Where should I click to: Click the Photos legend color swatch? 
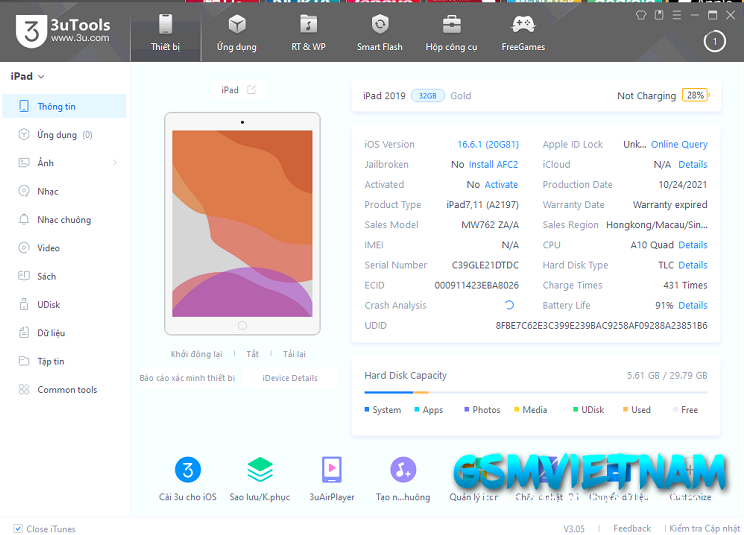point(466,409)
